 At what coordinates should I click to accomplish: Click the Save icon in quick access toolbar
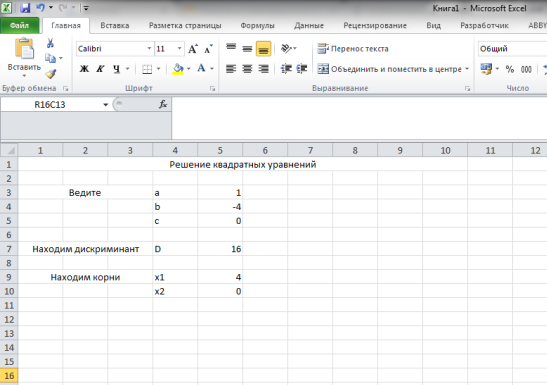(25, 8)
